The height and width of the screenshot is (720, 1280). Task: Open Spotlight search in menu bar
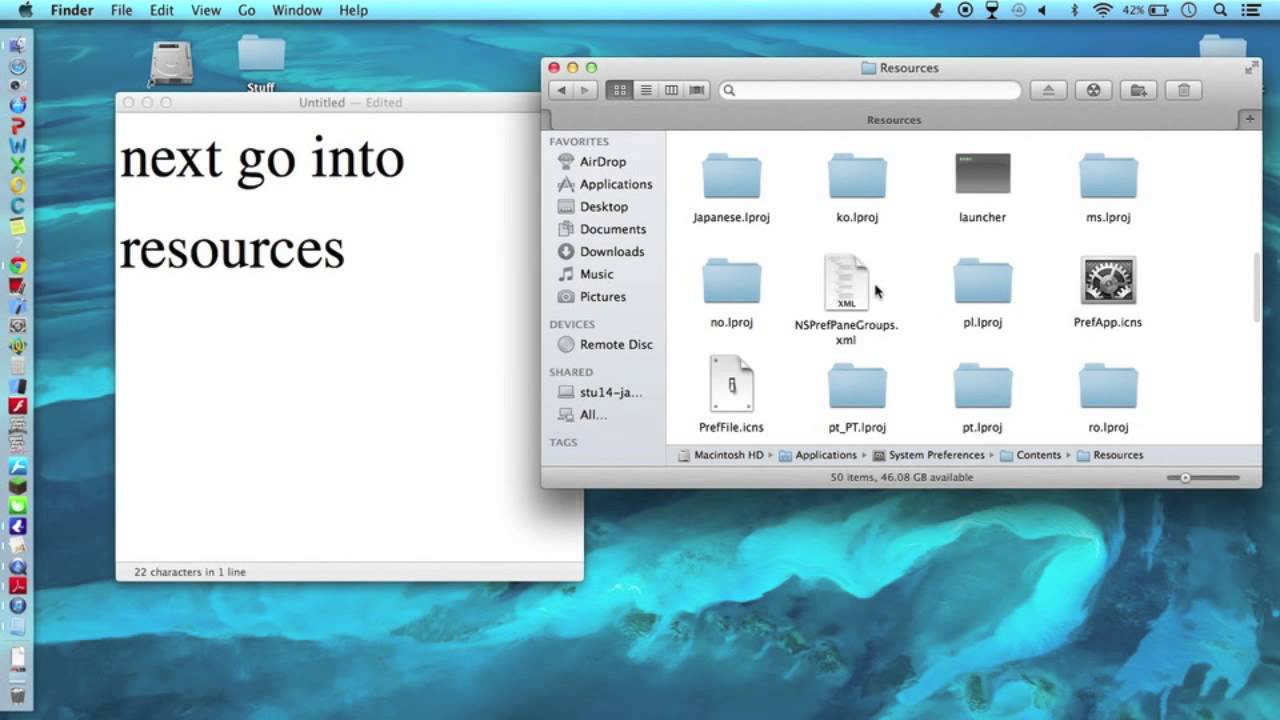[1220, 10]
